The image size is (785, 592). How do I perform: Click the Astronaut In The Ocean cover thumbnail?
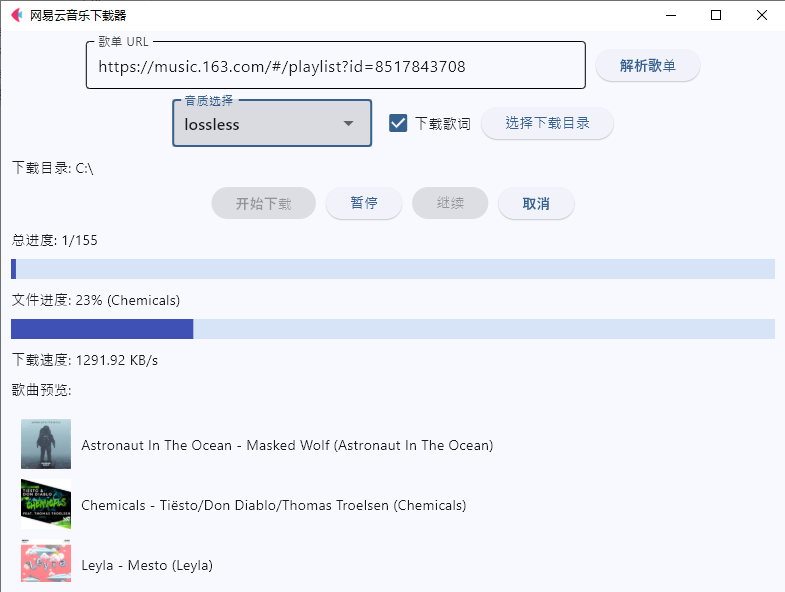pos(46,444)
